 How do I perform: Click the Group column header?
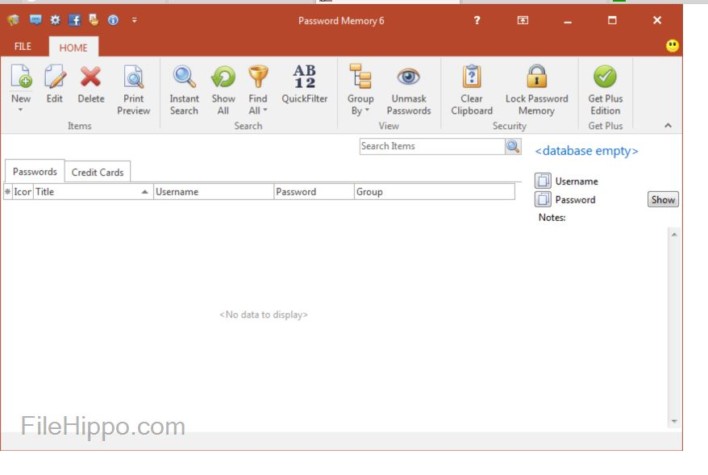tap(434, 192)
